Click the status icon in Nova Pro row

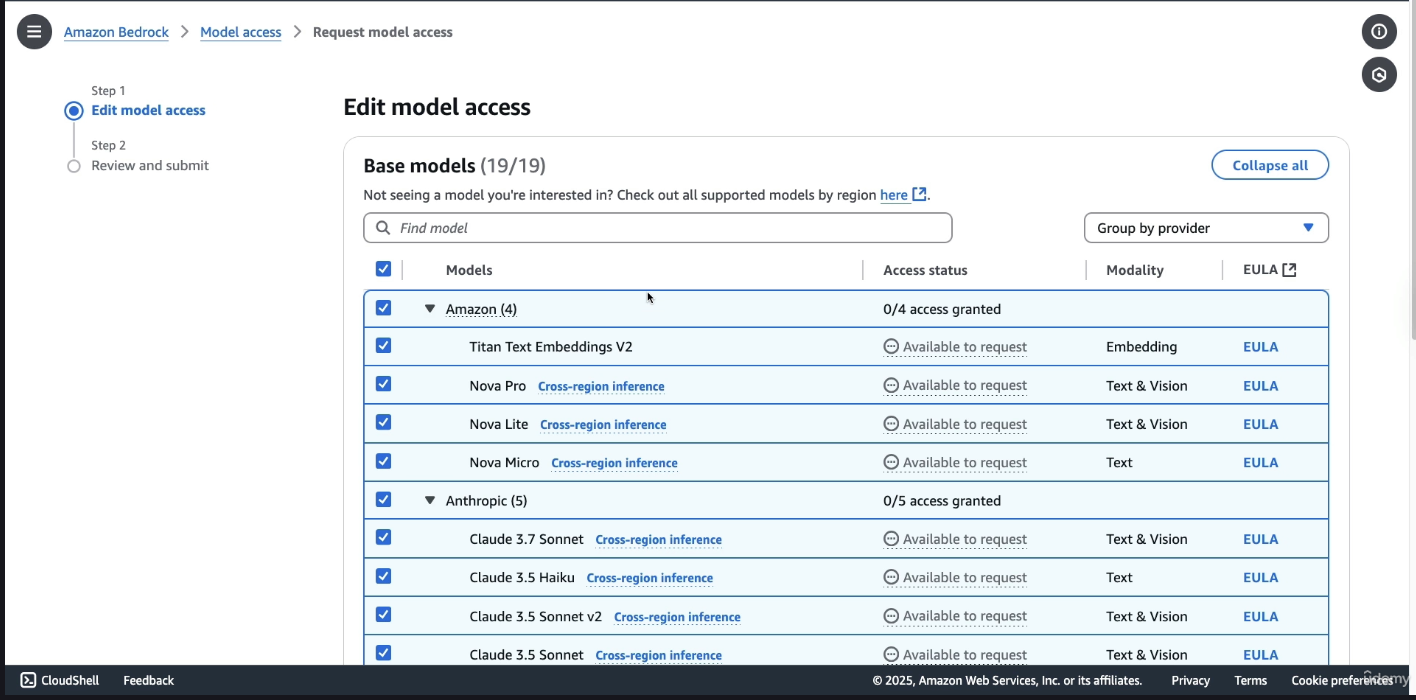pos(891,385)
